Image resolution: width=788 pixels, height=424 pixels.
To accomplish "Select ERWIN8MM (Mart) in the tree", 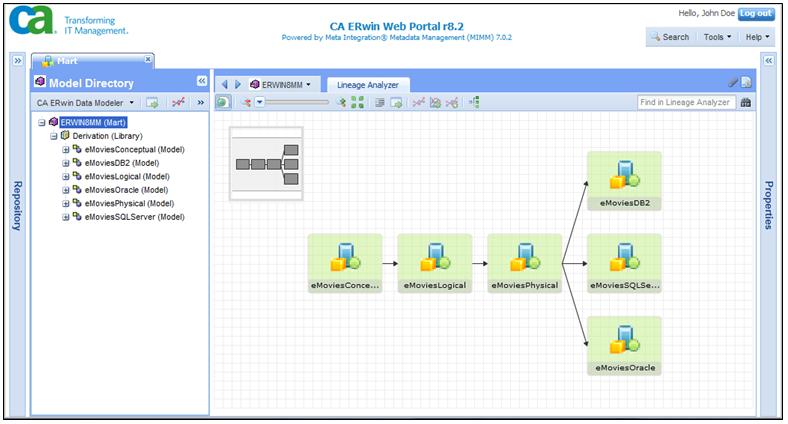I will pos(93,122).
